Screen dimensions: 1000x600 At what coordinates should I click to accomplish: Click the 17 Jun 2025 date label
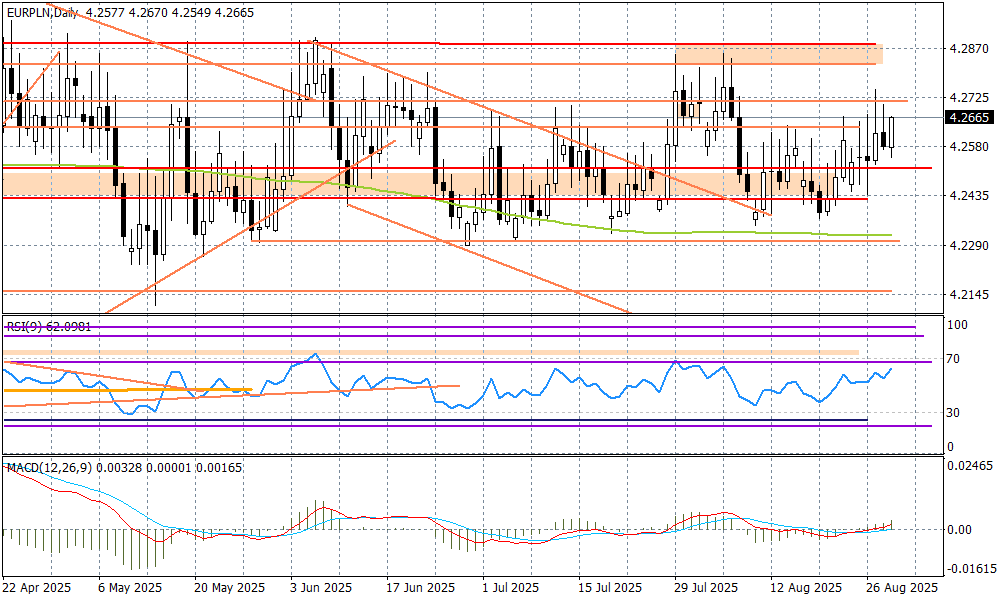(421, 587)
